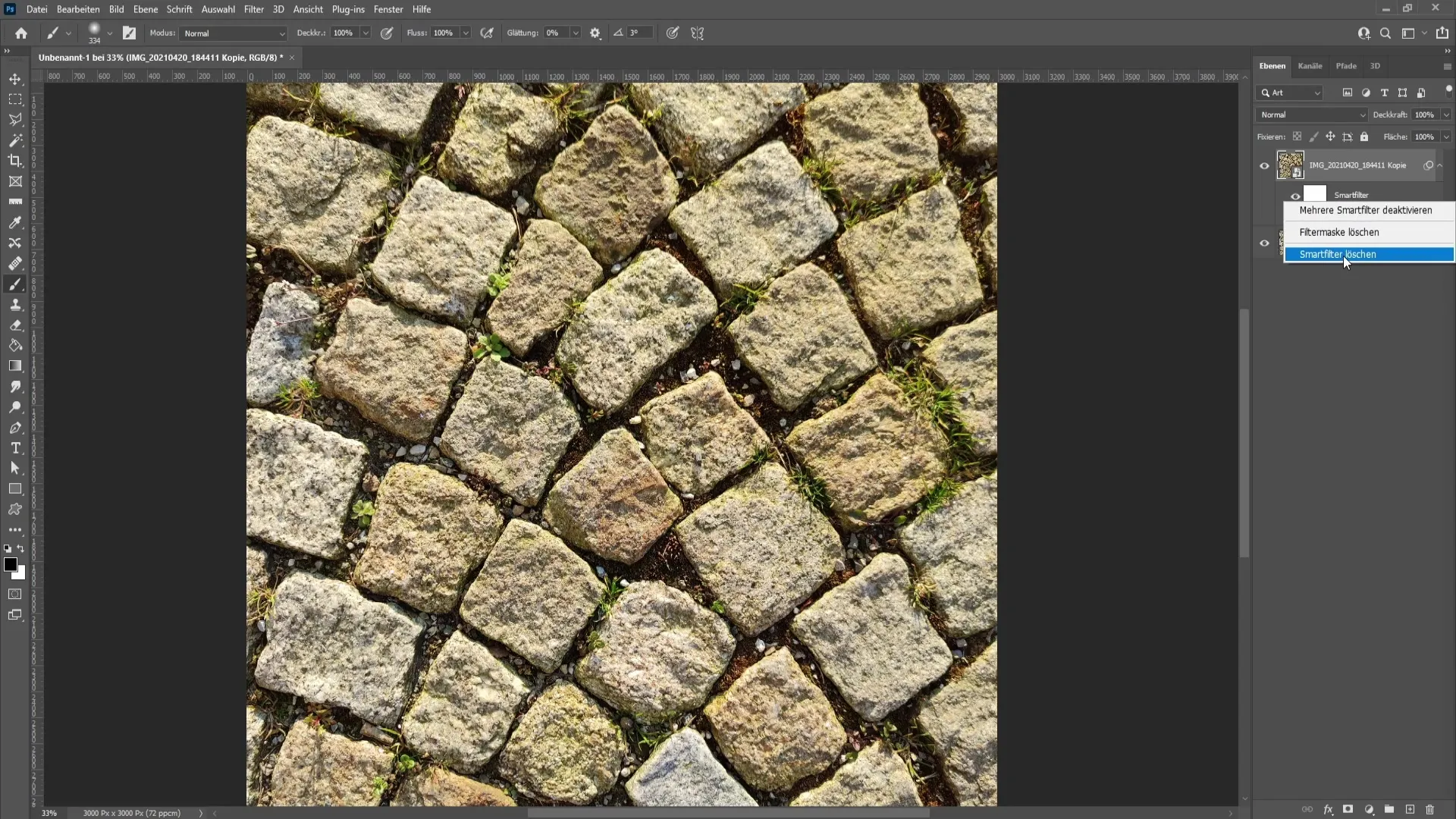The width and height of the screenshot is (1456, 819).
Task: Click the IMG_20210420 layer thumbnail
Action: [x=1289, y=165]
